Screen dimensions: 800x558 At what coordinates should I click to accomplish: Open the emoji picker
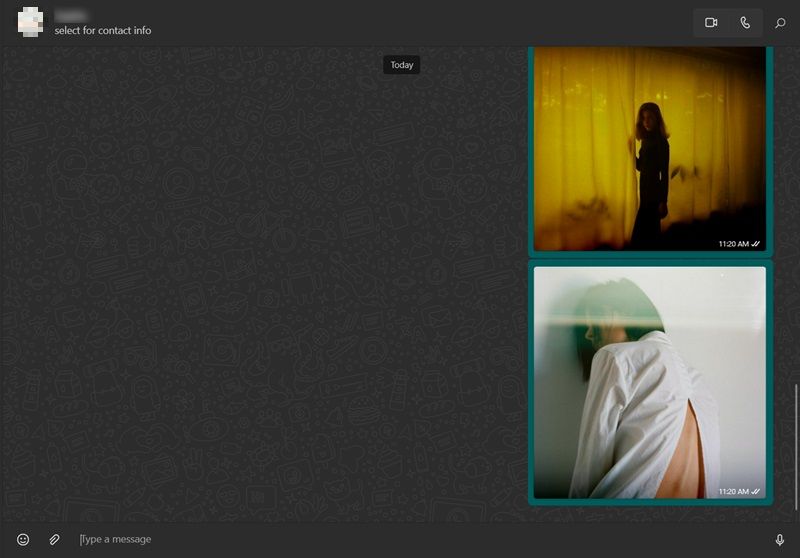click(x=23, y=540)
